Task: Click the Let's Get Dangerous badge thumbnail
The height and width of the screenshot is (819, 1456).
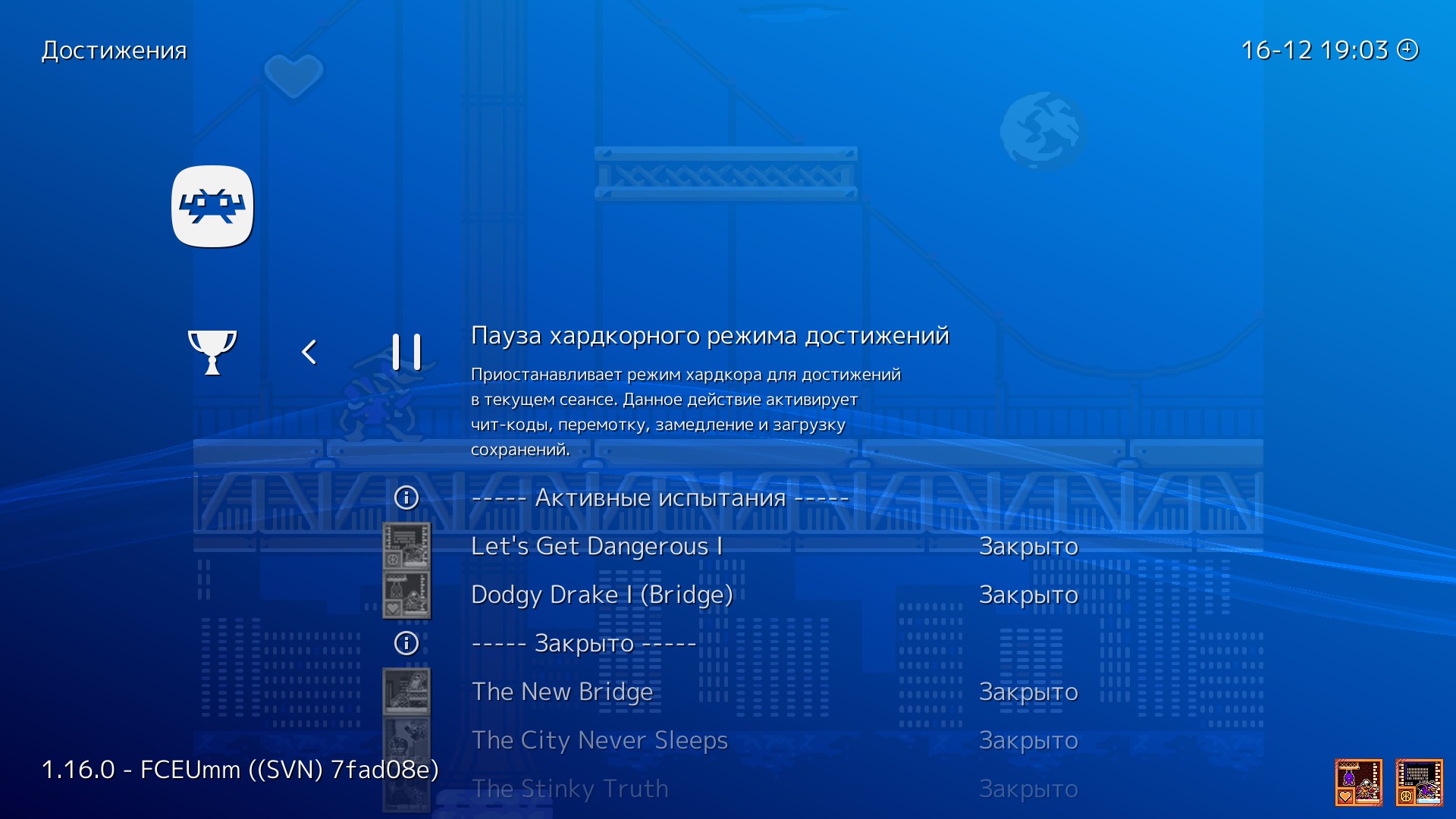Action: (x=406, y=546)
